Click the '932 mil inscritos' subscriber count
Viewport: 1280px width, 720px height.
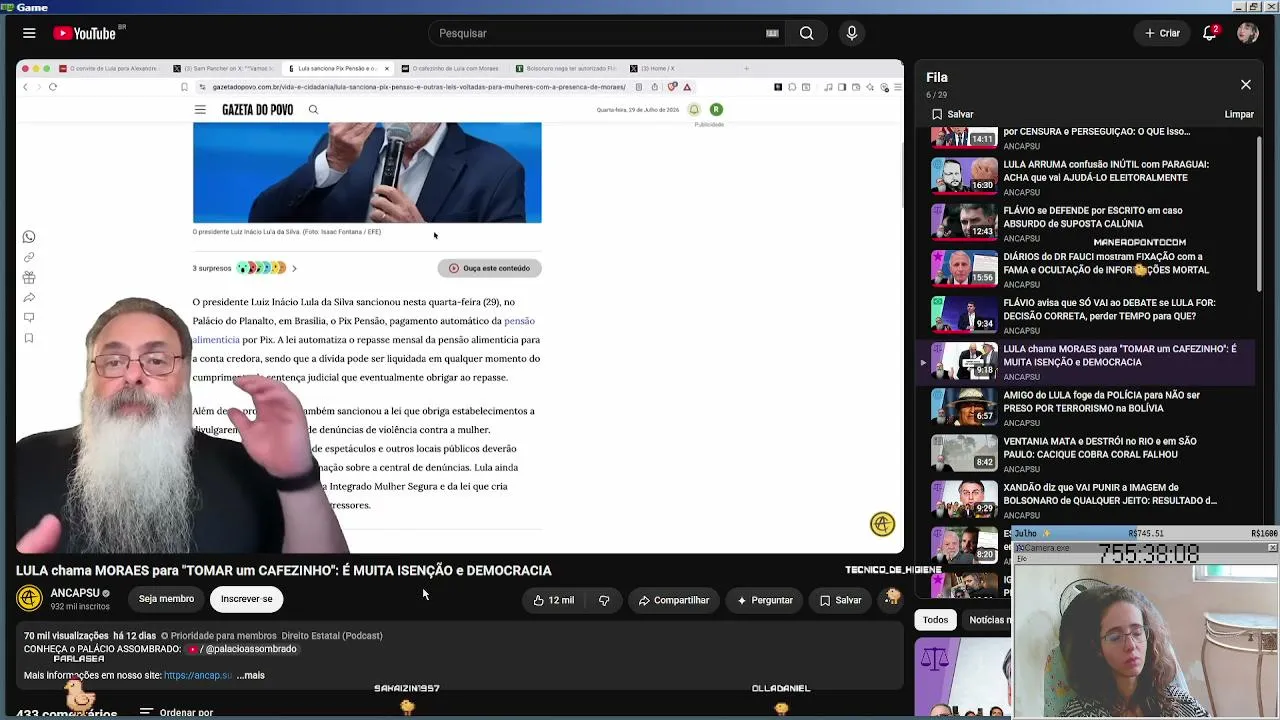pyautogui.click(x=80, y=606)
